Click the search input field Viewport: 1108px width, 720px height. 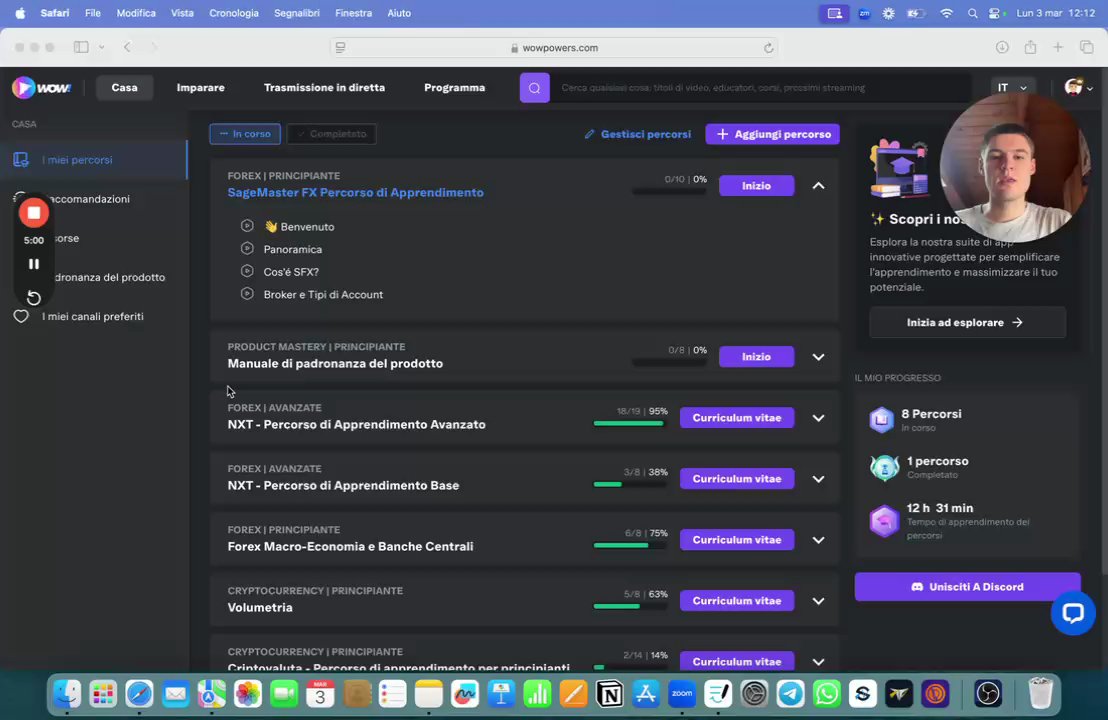pyautogui.click(x=760, y=88)
